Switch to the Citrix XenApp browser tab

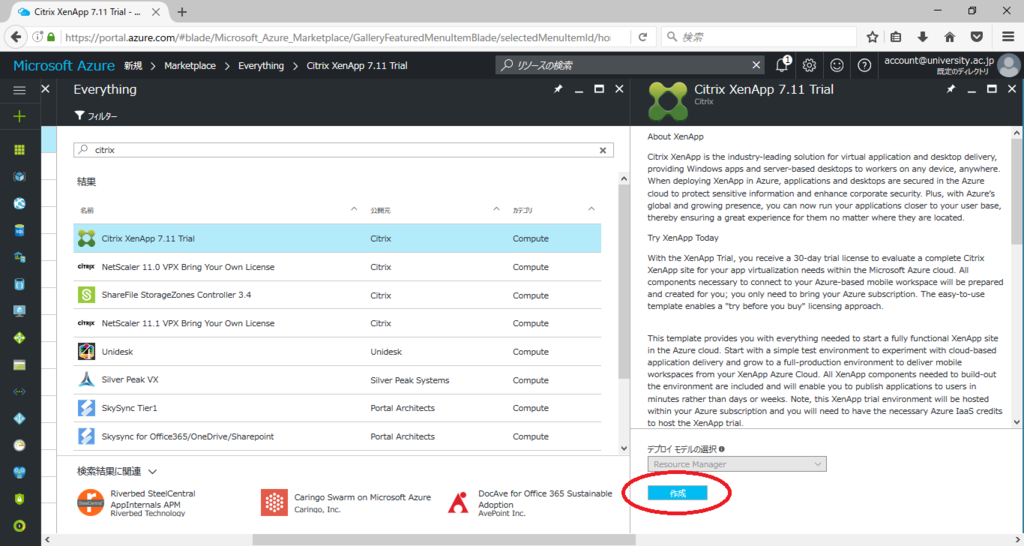[x=88, y=12]
